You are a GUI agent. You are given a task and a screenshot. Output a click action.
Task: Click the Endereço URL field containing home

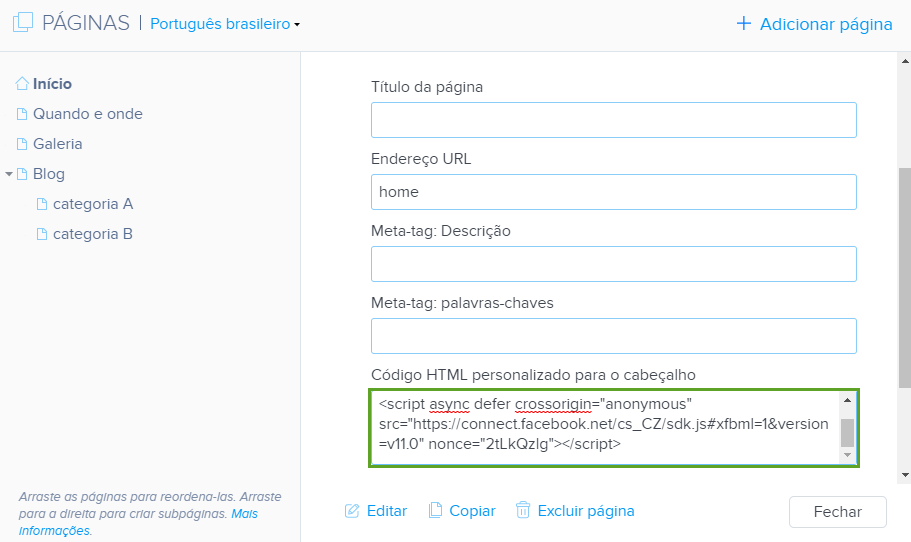click(614, 192)
